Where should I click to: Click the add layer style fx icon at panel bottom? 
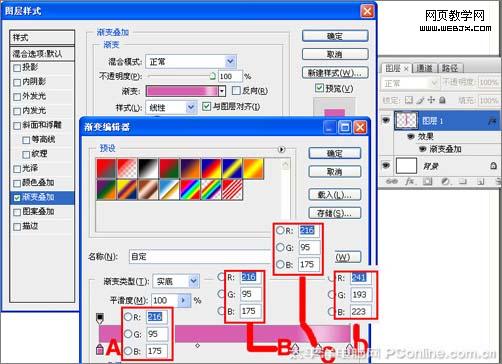click(410, 181)
